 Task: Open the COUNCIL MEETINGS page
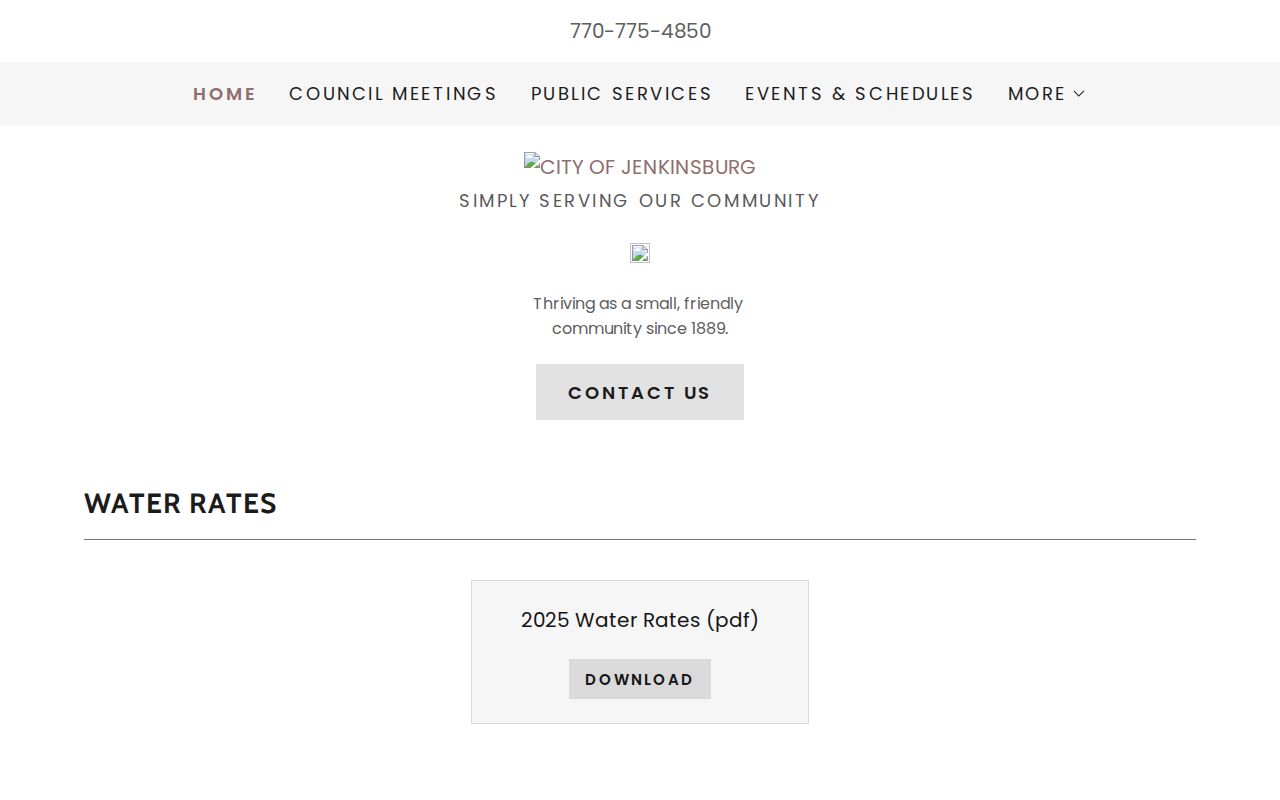tap(393, 94)
